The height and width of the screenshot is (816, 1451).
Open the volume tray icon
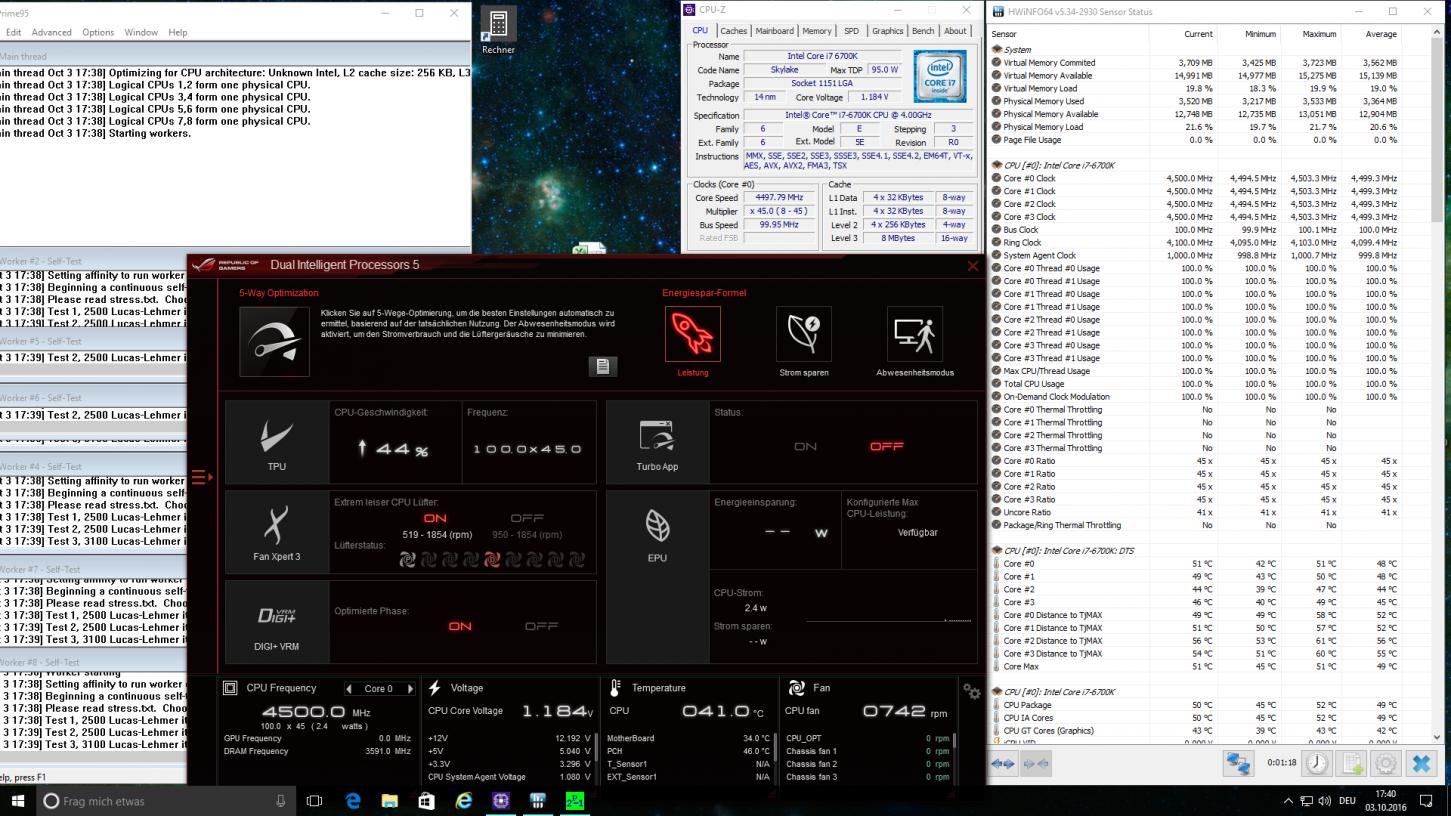click(x=1324, y=801)
